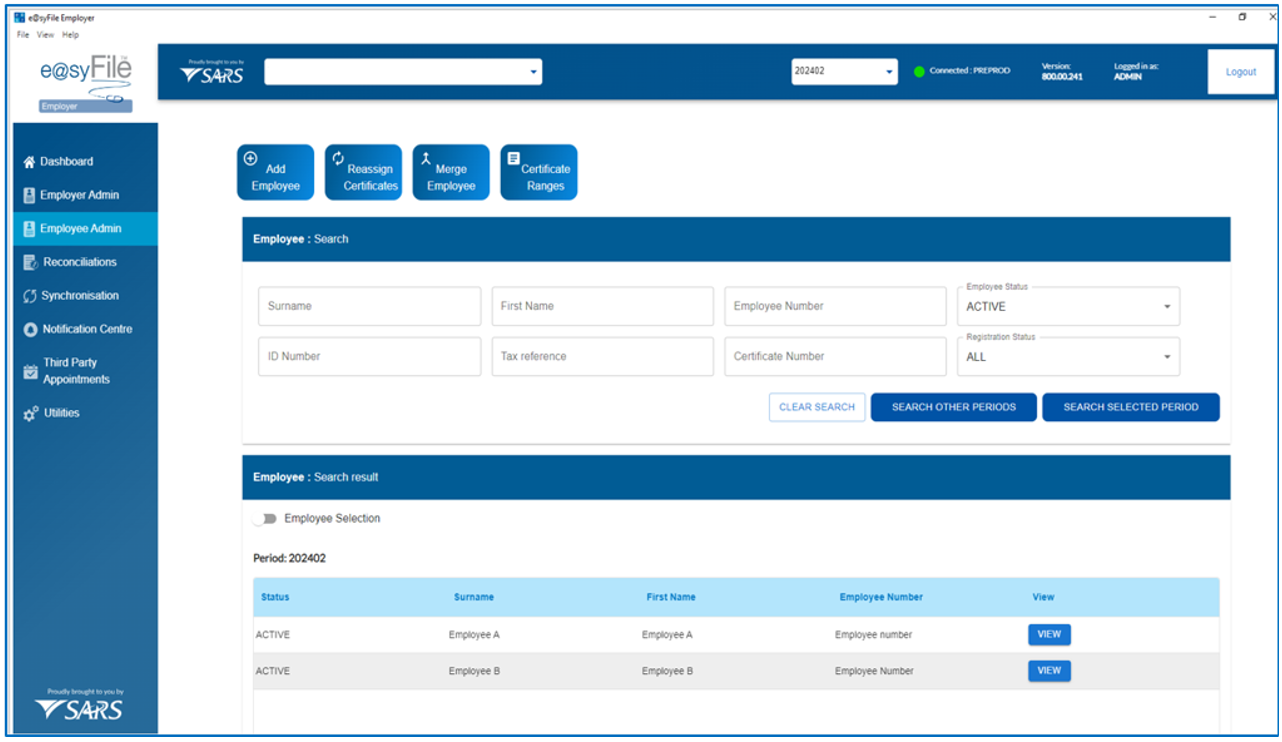Expand the Registration Status dropdown

coord(1068,357)
